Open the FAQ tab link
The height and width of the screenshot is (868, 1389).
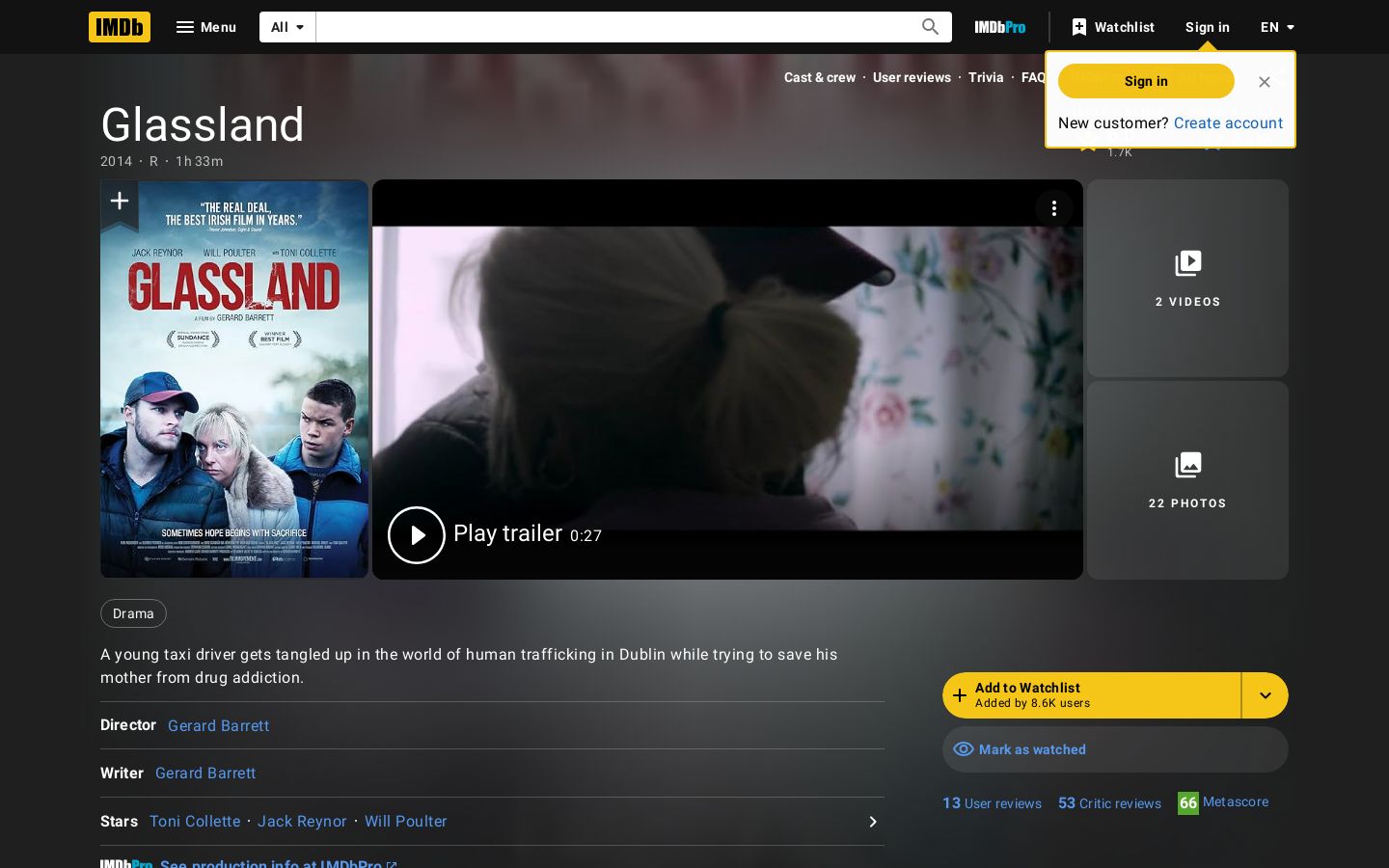click(x=1033, y=77)
